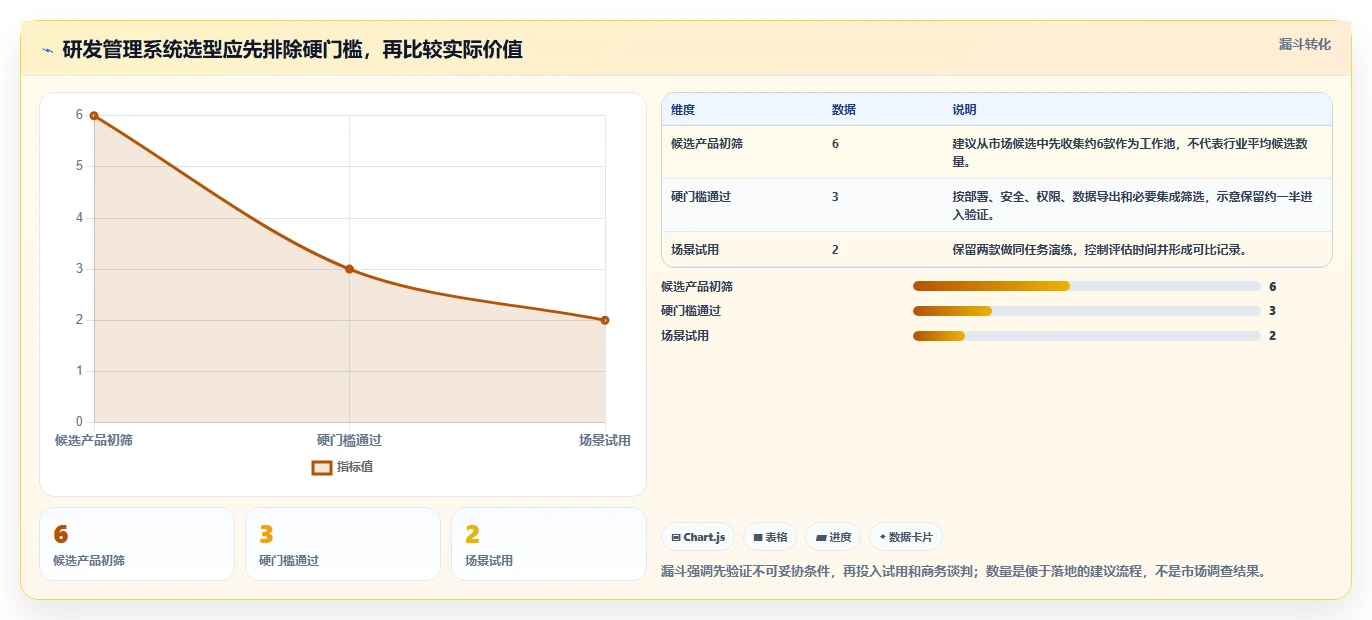Click the description starting with 保留两款做同任务演练
This screenshot has width=1372, height=620.
click(x=1100, y=250)
